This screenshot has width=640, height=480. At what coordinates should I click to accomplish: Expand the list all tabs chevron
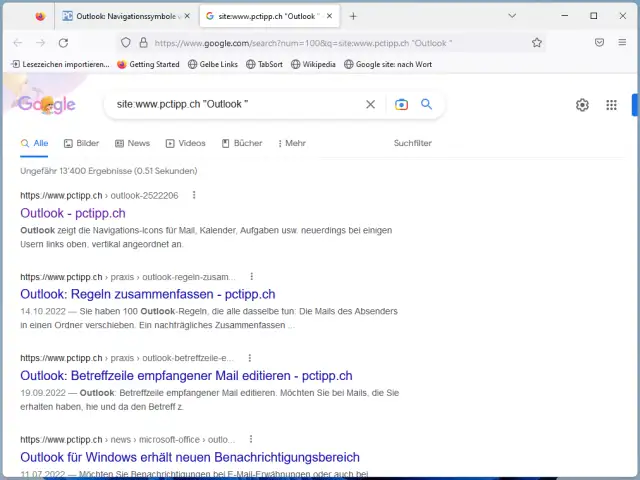point(512,16)
